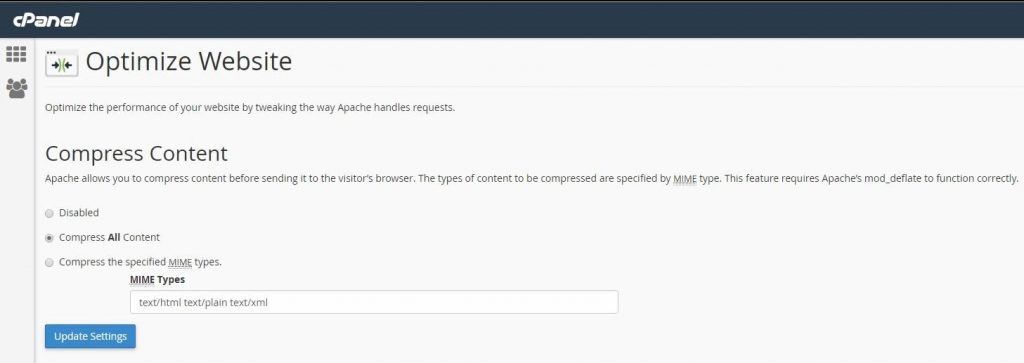Focus the MIME Types text field

pyautogui.click(x=374, y=302)
